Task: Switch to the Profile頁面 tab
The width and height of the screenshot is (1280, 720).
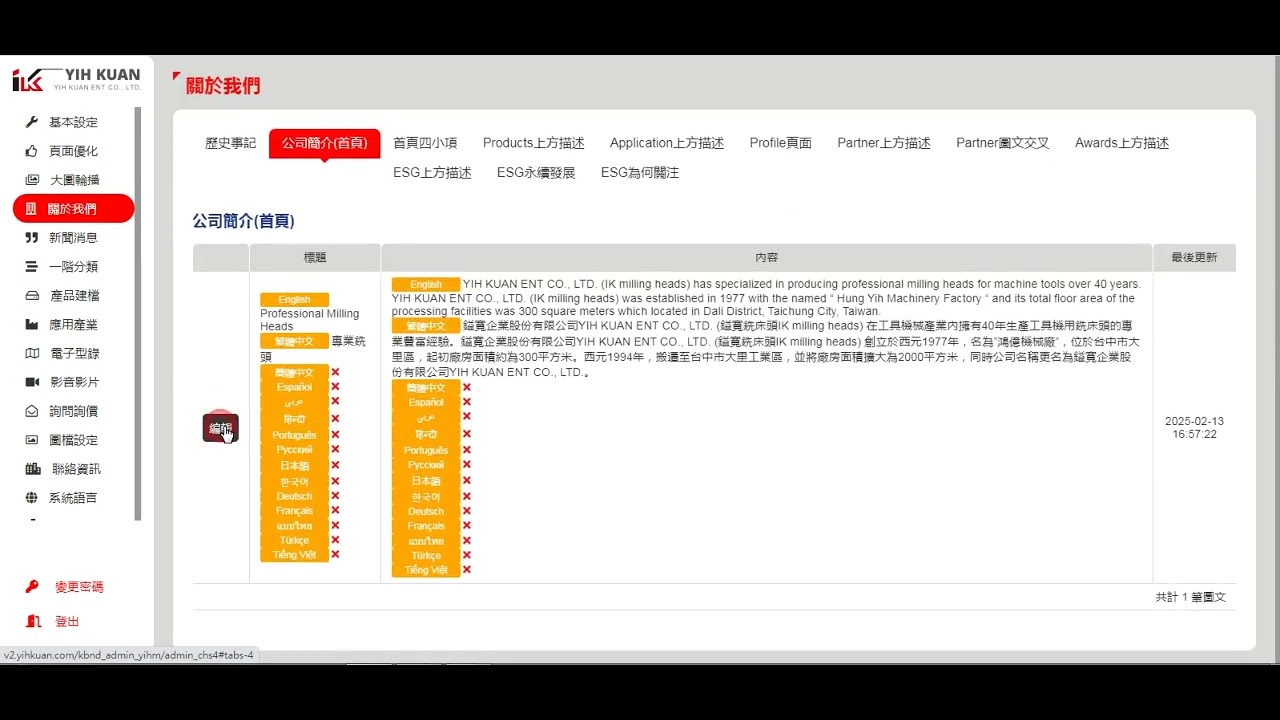Action: tap(781, 143)
